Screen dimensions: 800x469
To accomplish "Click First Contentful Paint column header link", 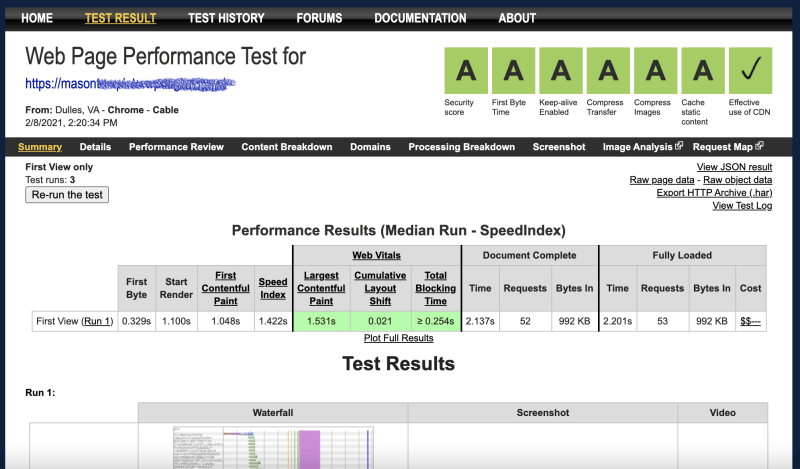I will (x=226, y=288).
